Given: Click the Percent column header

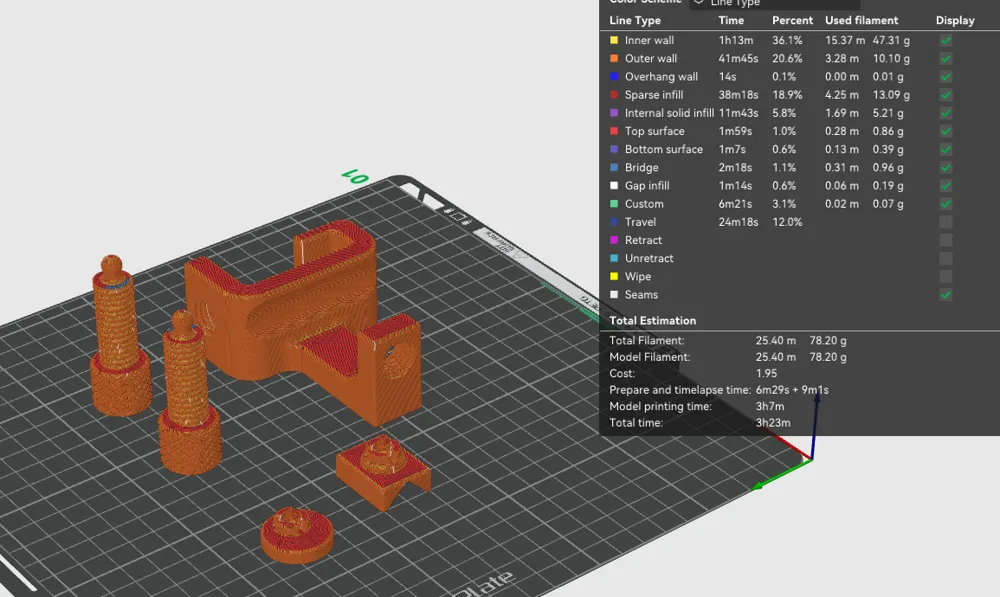Looking at the screenshot, I should [792, 20].
